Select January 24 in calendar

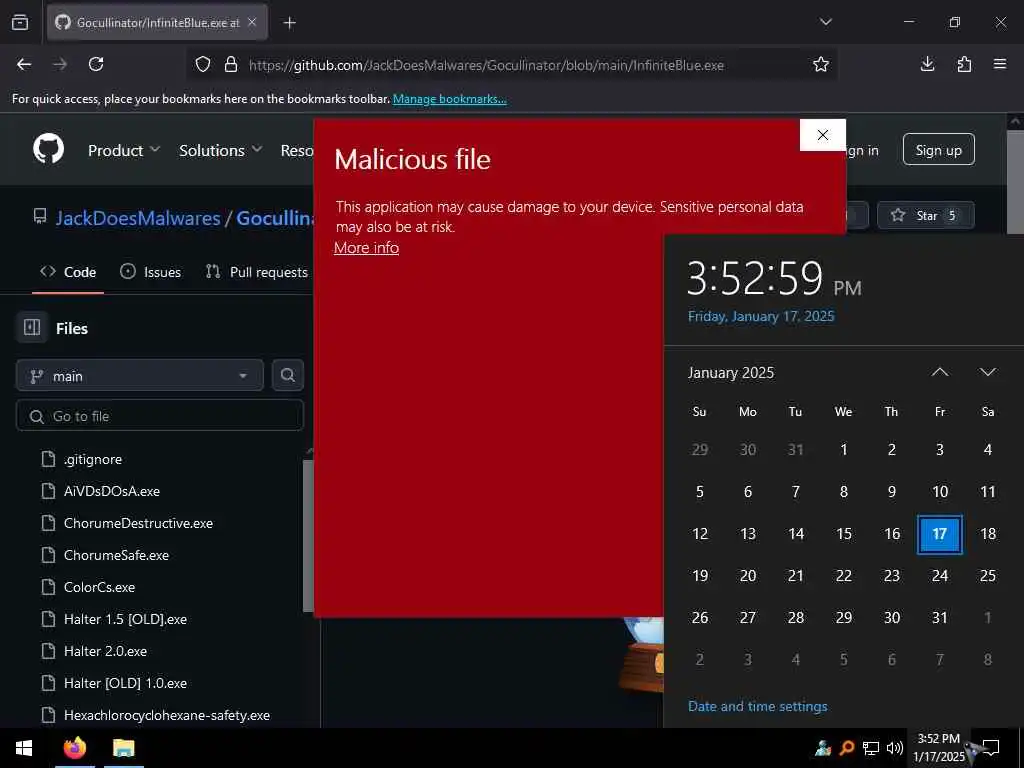[940, 575]
